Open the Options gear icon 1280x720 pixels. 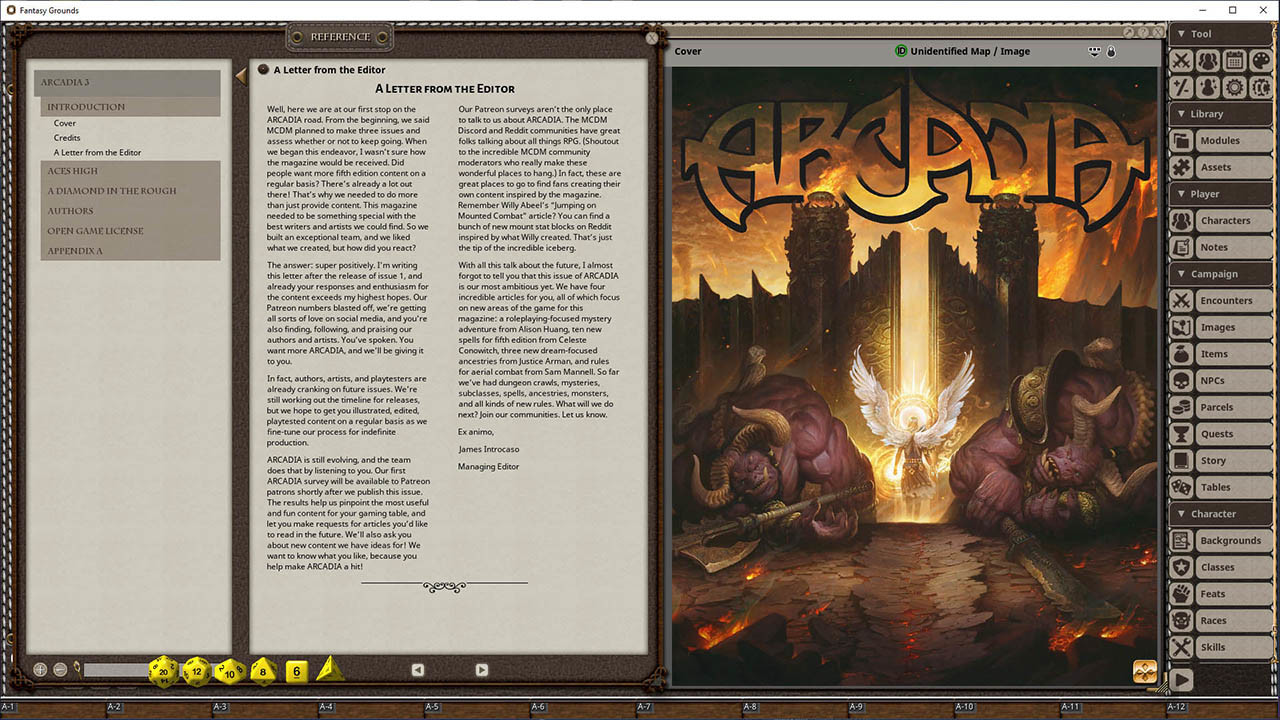tap(1233, 88)
